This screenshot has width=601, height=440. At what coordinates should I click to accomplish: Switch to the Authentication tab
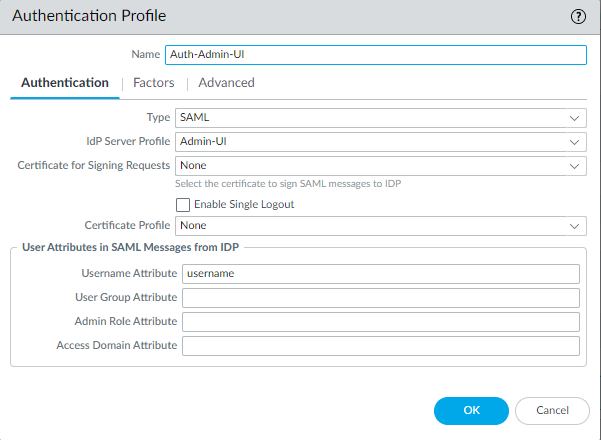pos(65,83)
